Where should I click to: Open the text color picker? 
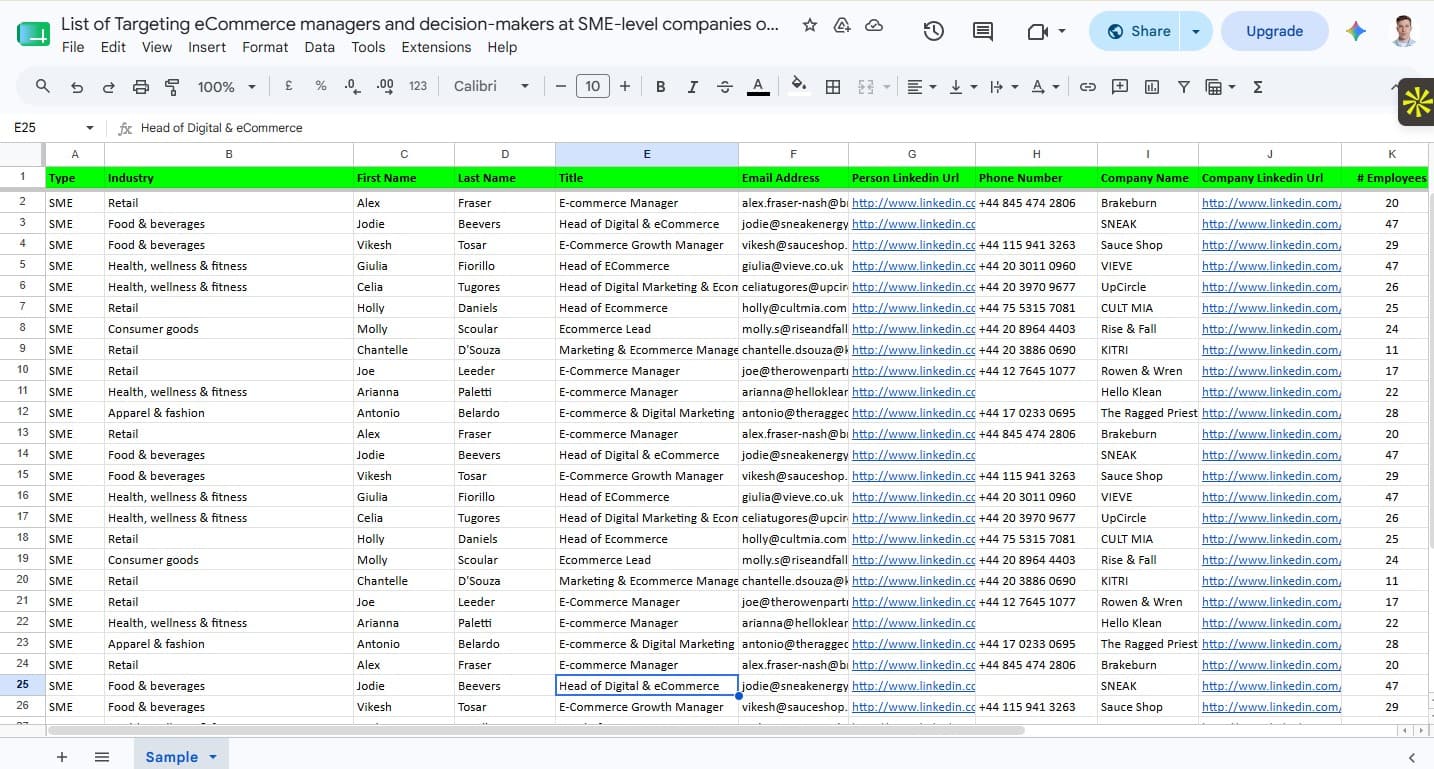click(758, 87)
